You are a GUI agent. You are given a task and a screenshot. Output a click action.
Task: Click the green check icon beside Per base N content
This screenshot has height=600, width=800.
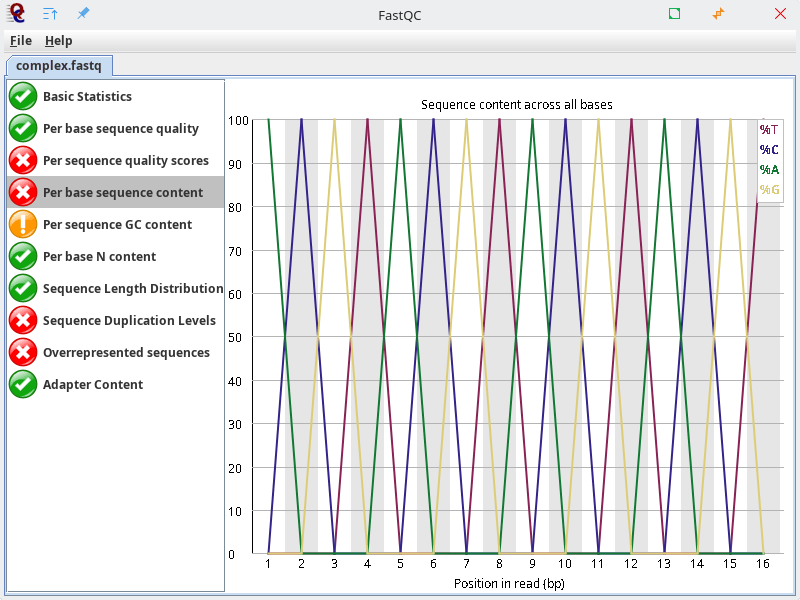tap(22, 256)
